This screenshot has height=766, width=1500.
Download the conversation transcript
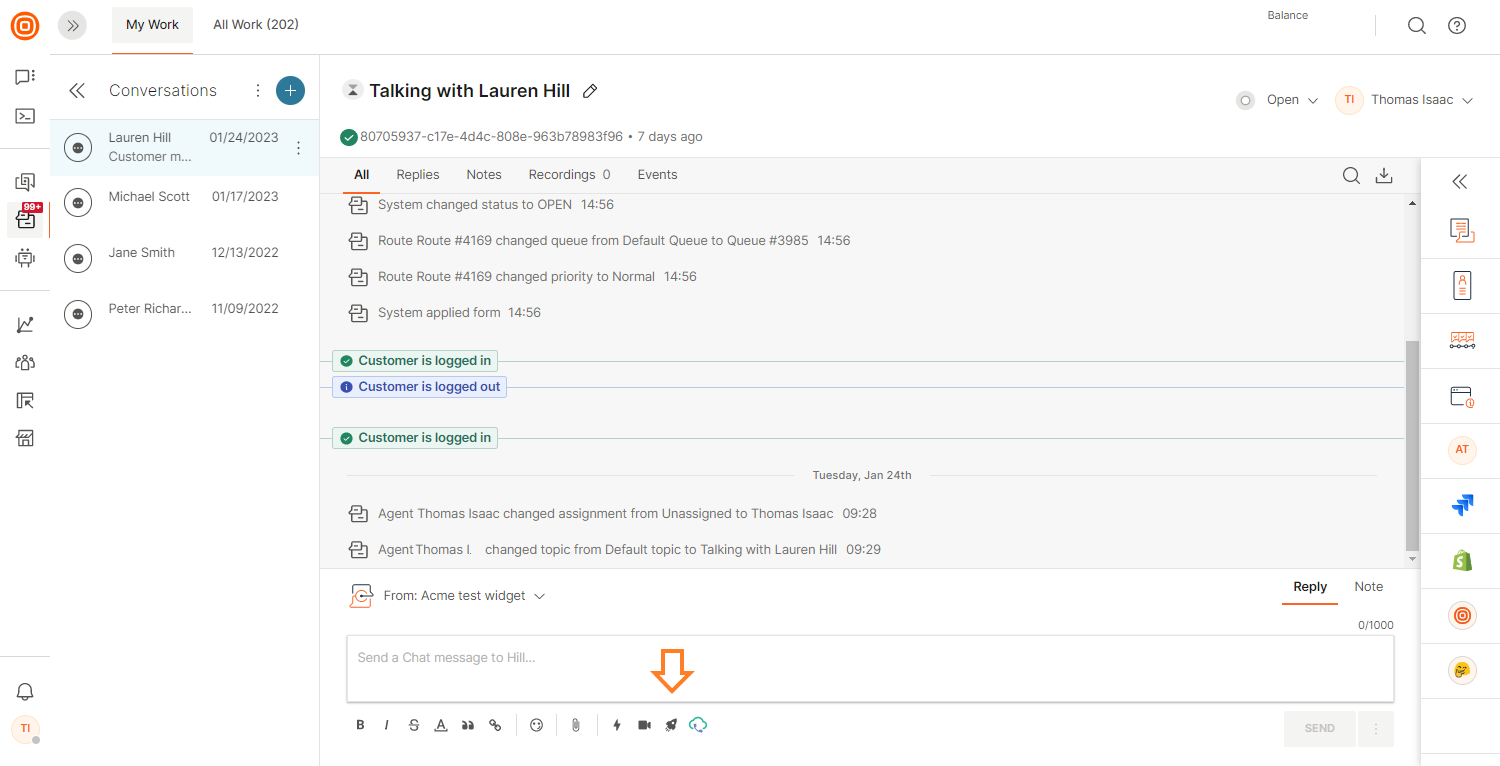tap(1384, 176)
